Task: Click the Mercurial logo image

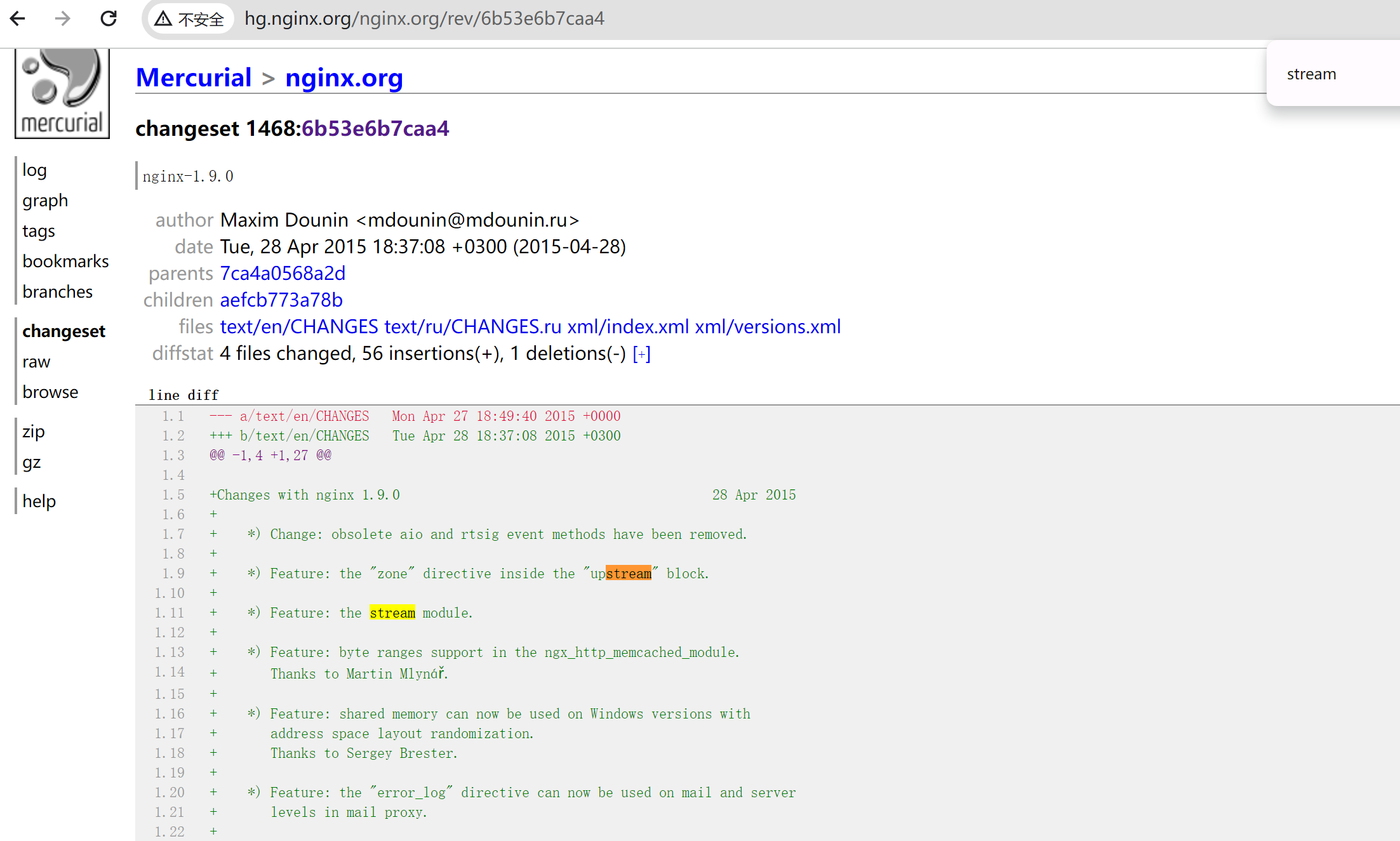Action: click(x=62, y=93)
